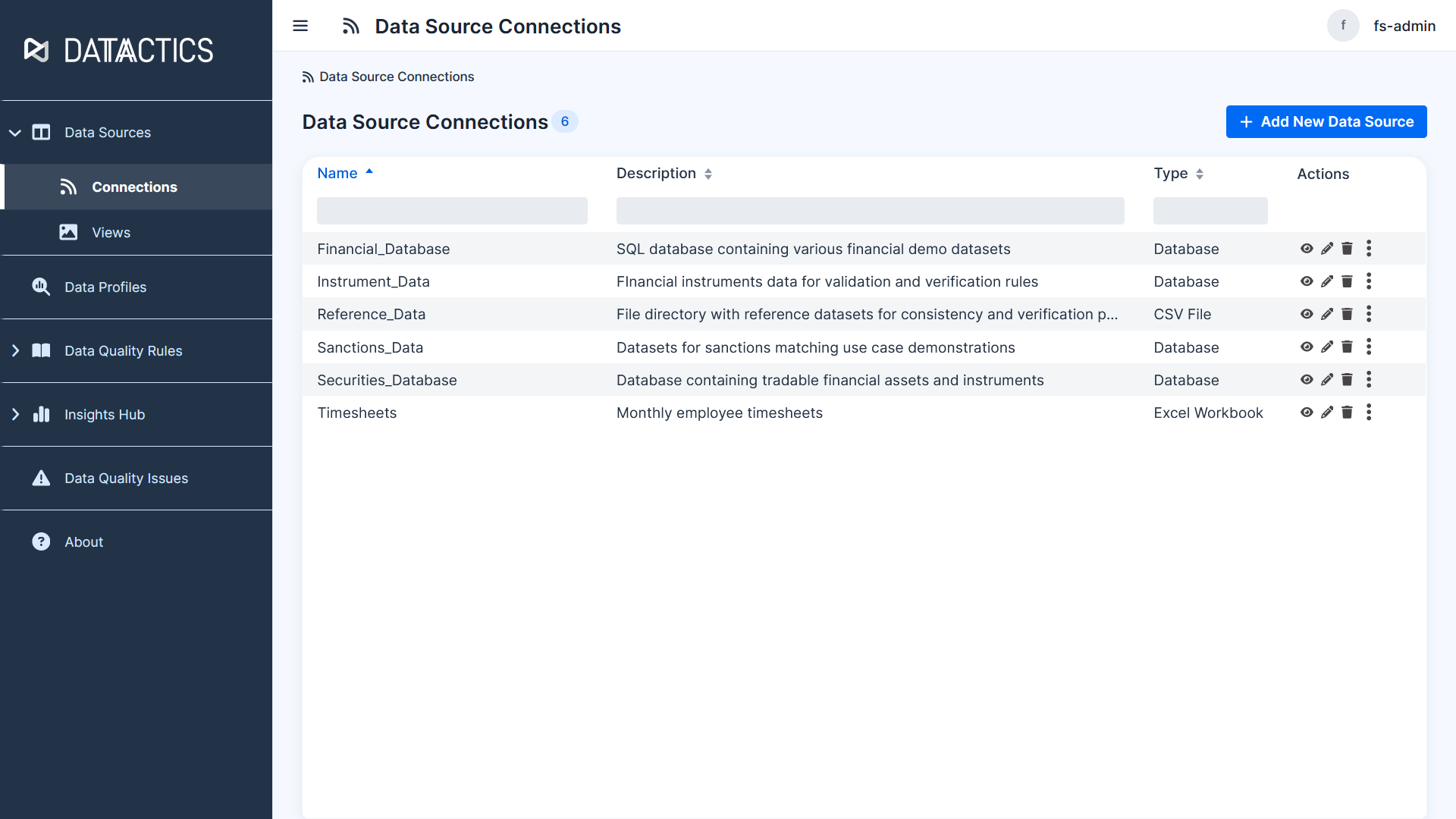Click the Name column filter input field
This screenshot has height=819, width=1456.
tap(452, 211)
